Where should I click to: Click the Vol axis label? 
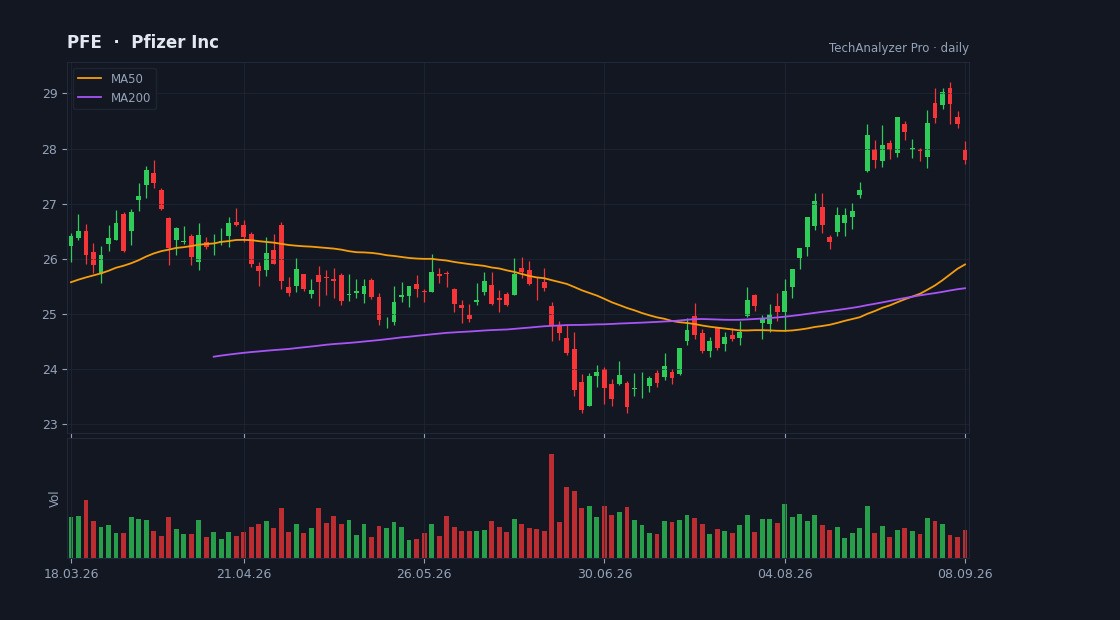coord(54,499)
